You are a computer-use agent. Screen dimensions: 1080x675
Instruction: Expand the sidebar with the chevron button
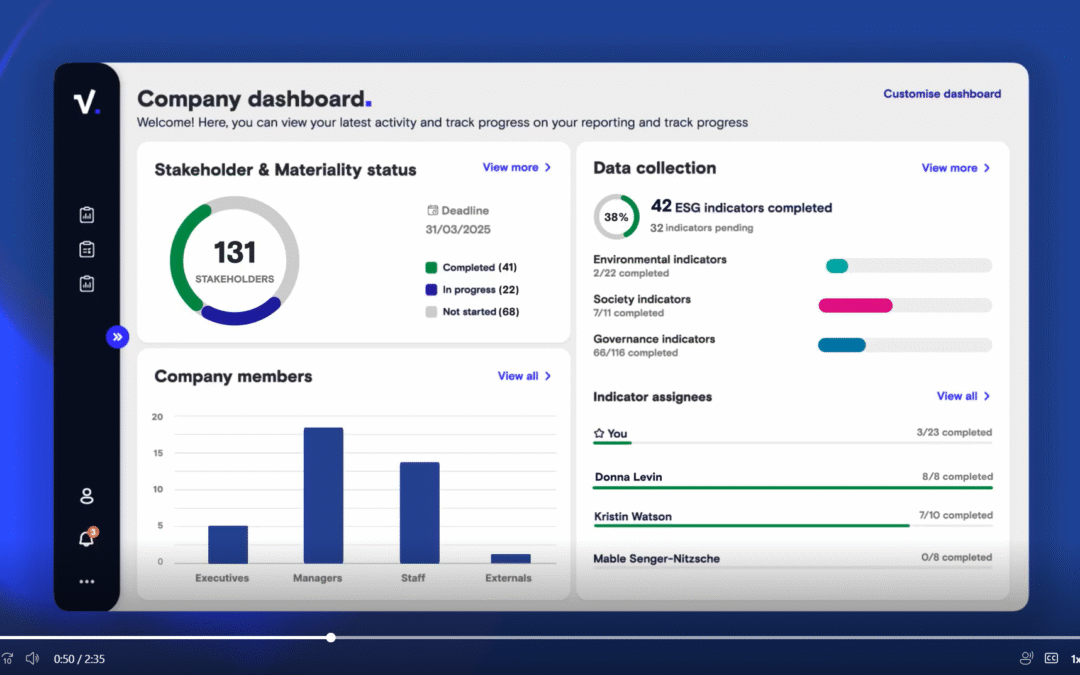[x=118, y=337]
